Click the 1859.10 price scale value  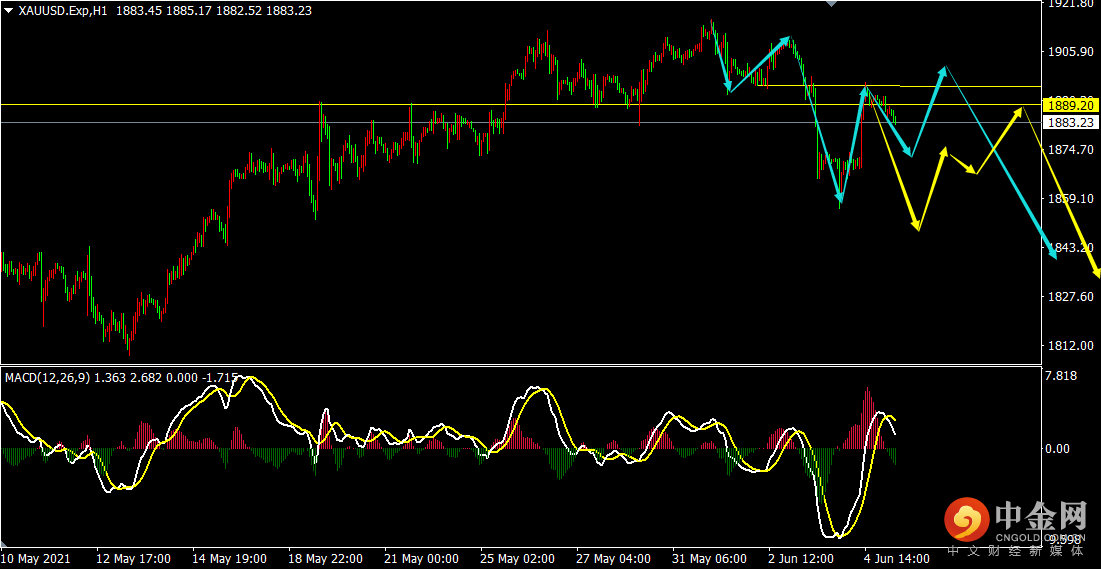(1070, 199)
